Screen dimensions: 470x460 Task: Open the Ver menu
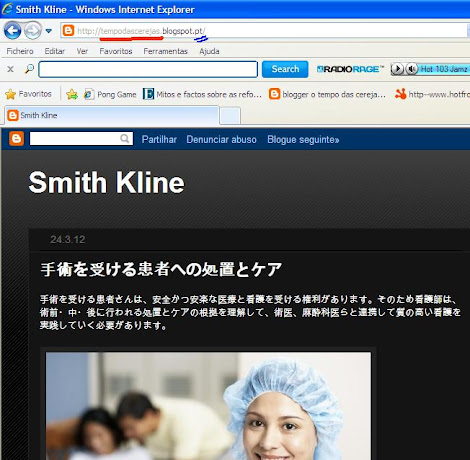click(82, 51)
